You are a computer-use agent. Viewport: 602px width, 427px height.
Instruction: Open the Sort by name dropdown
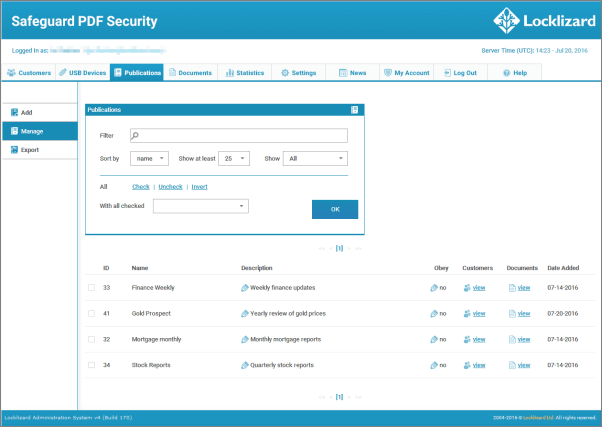click(x=149, y=158)
